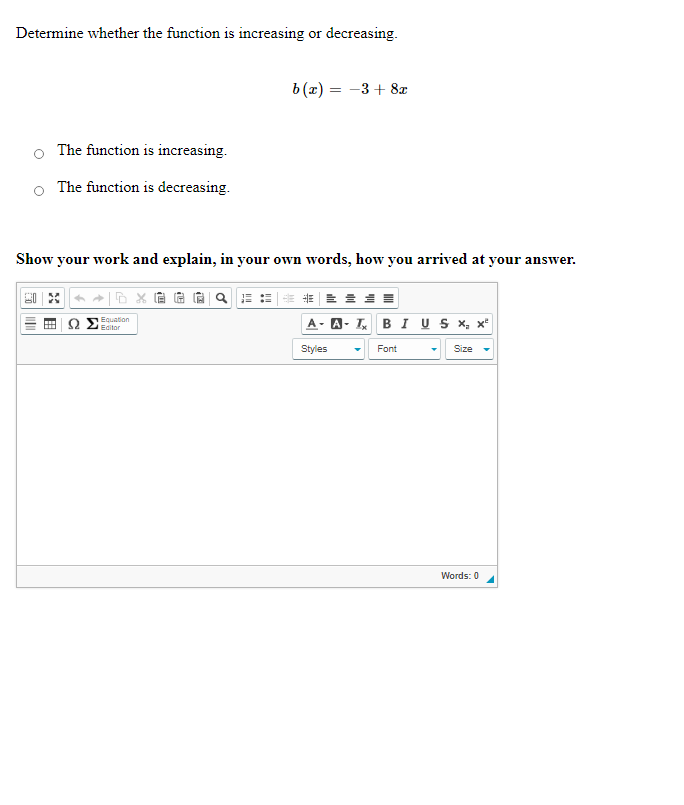Toggle underline formatting

click(425, 323)
